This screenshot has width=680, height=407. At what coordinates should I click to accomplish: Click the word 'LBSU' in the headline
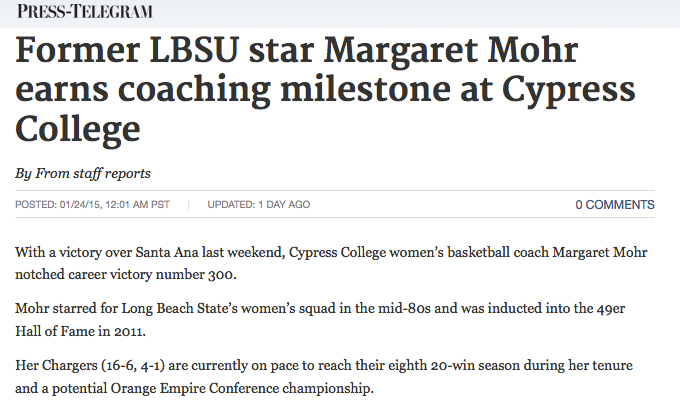click(195, 50)
